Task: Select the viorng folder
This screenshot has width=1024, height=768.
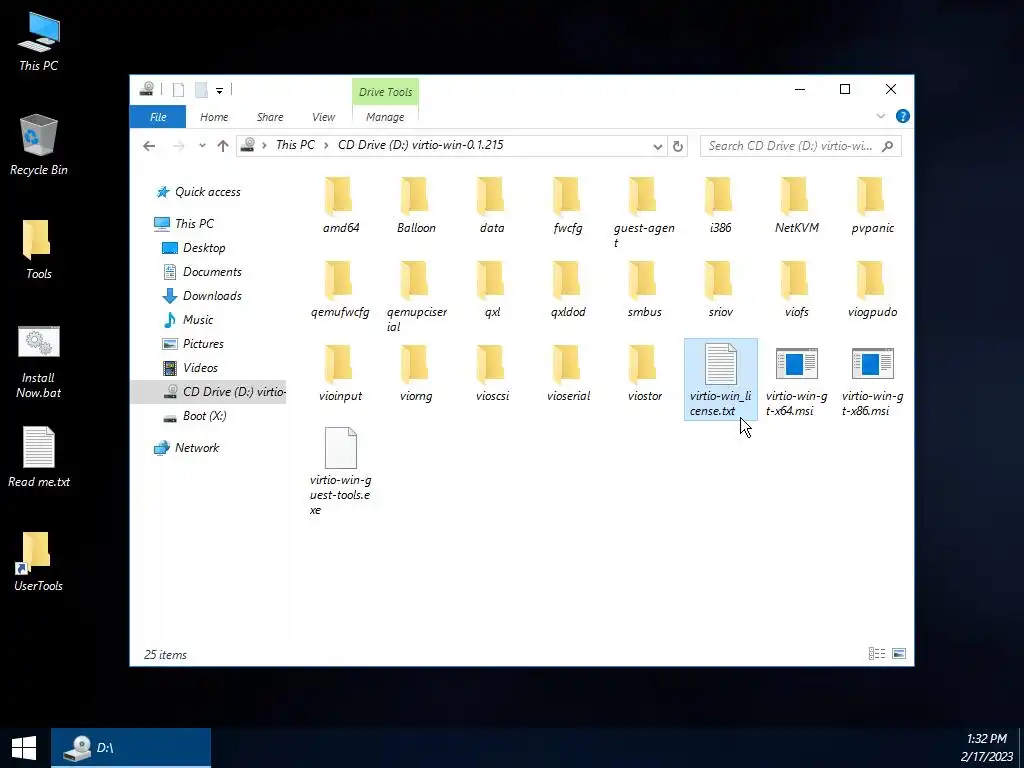Action: (x=416, y=373)
